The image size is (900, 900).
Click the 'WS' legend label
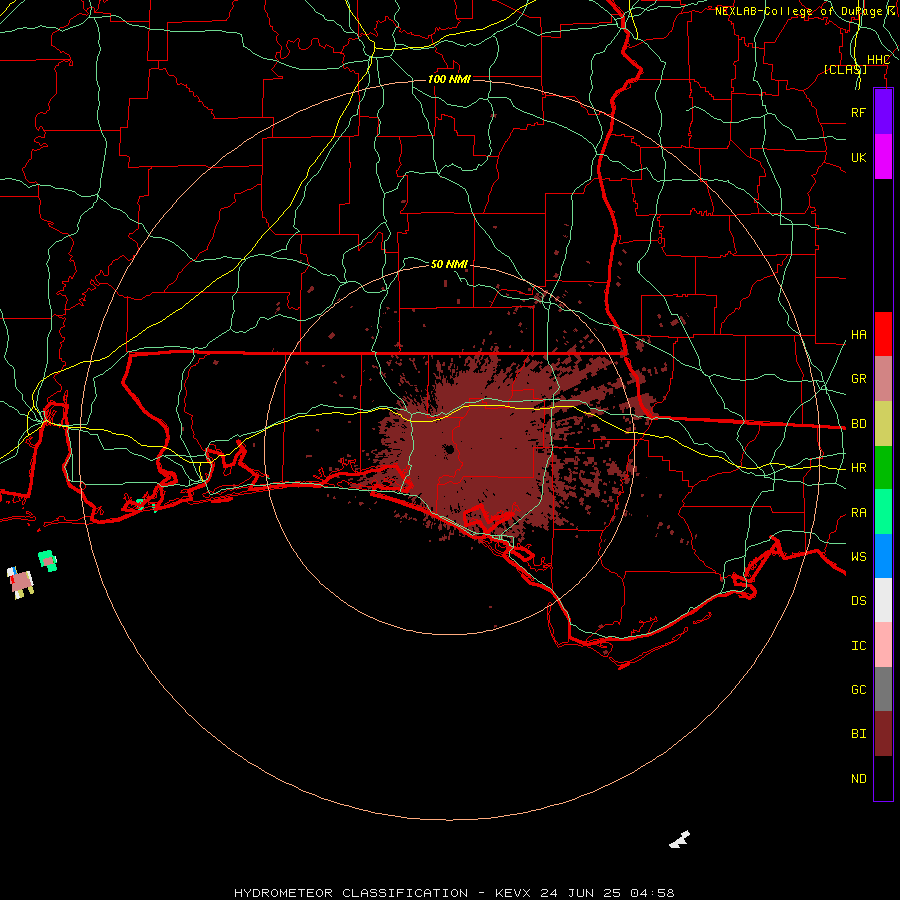[858, 557]
